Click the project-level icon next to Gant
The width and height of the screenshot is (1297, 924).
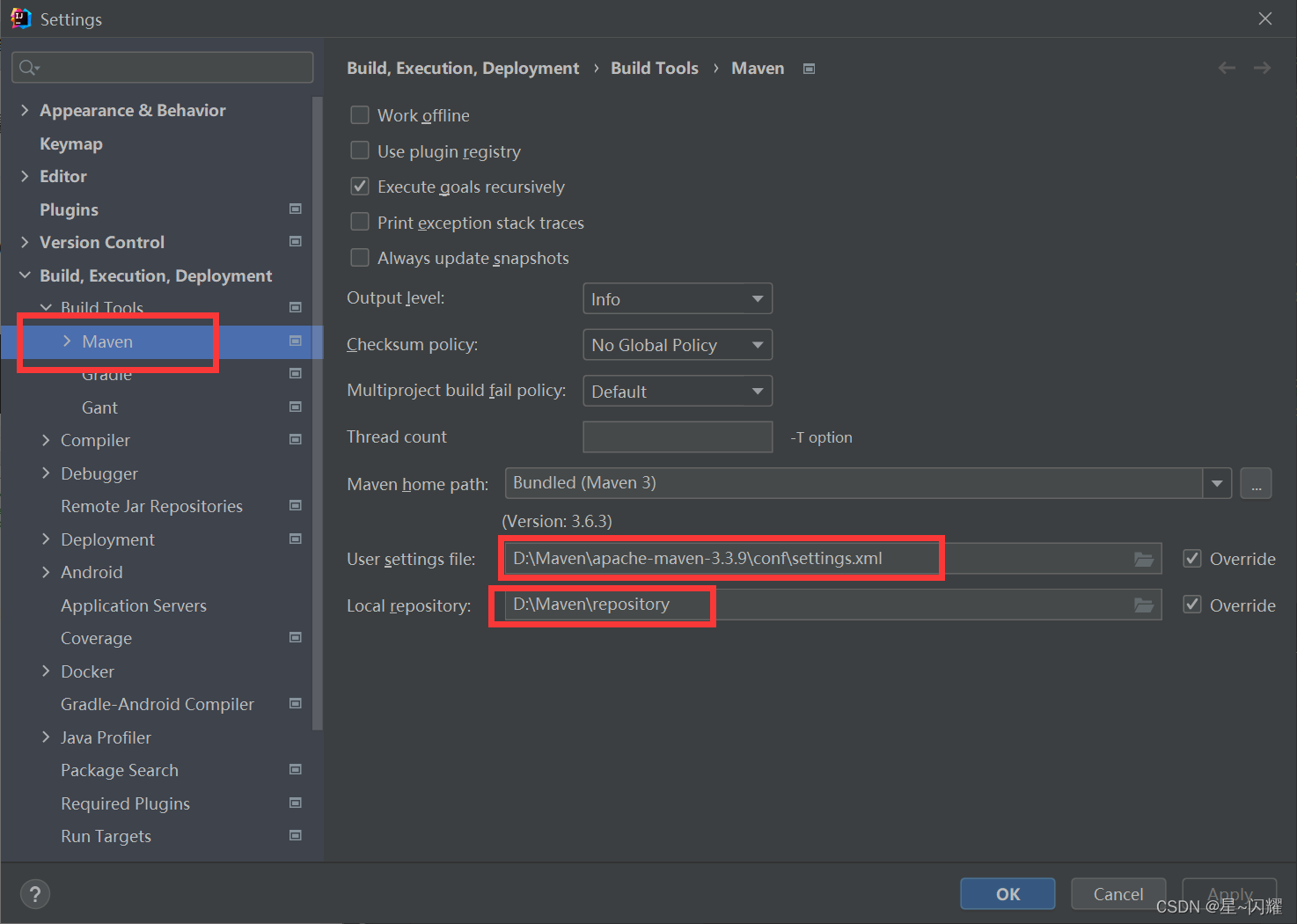[x=296, y=407]
